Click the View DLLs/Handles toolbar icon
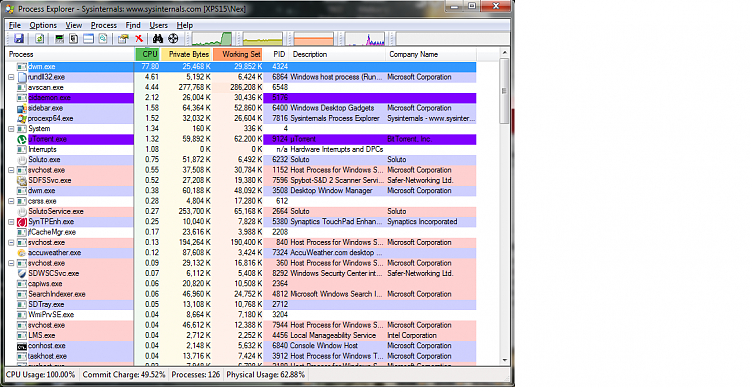 coord(103,39)
